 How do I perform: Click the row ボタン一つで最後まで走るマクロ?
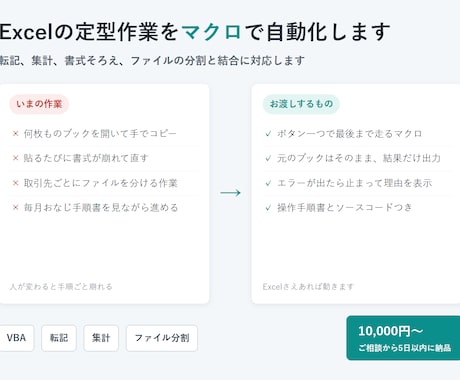click(358, 134)
